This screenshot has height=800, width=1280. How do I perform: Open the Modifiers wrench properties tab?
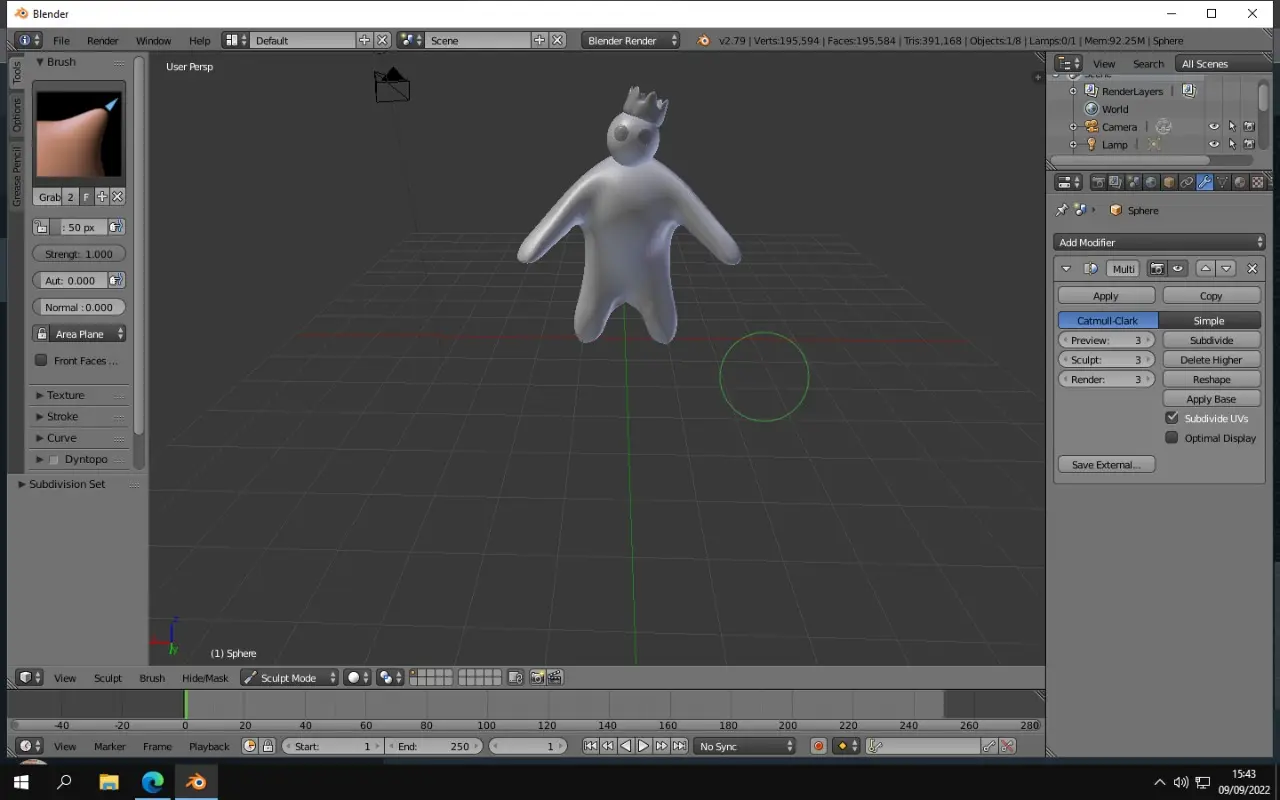click(x=1204, y=182)
